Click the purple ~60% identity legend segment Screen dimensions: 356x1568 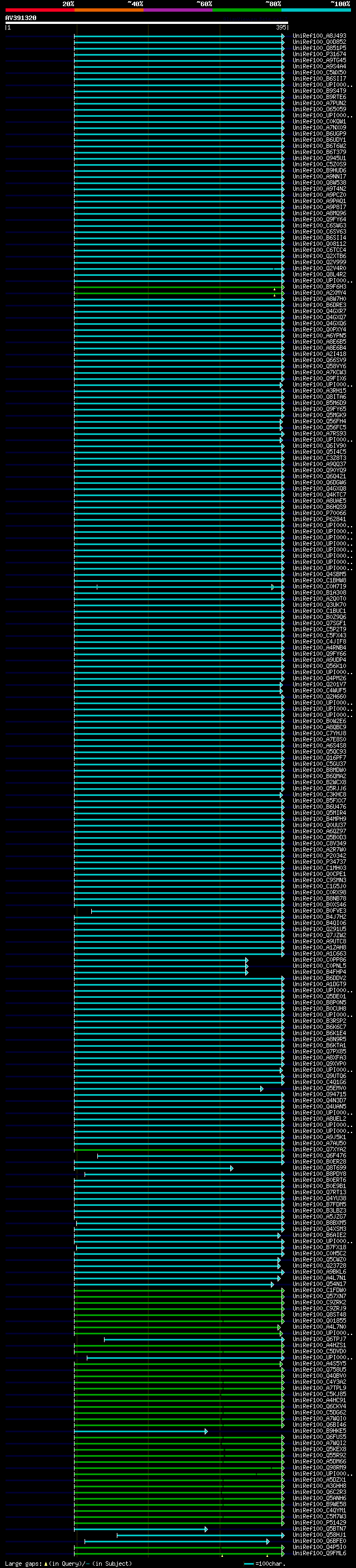coord(177,10)
